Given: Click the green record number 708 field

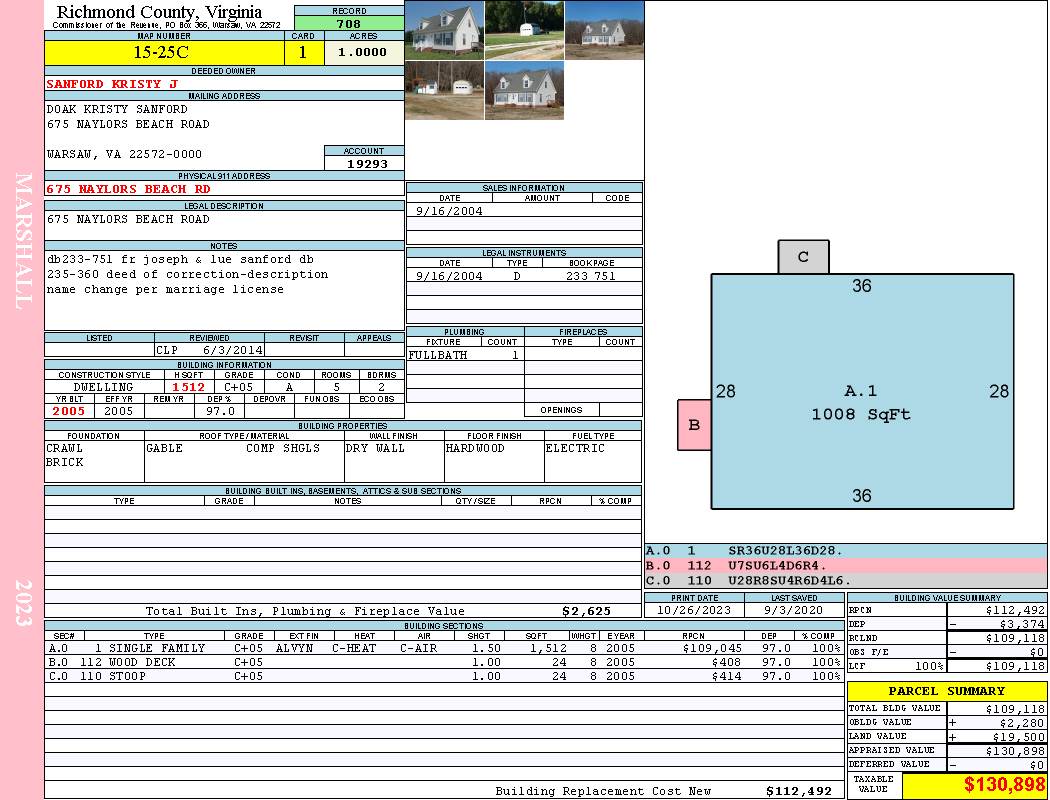Looking at the screenshot, I should tap(349, 24).
